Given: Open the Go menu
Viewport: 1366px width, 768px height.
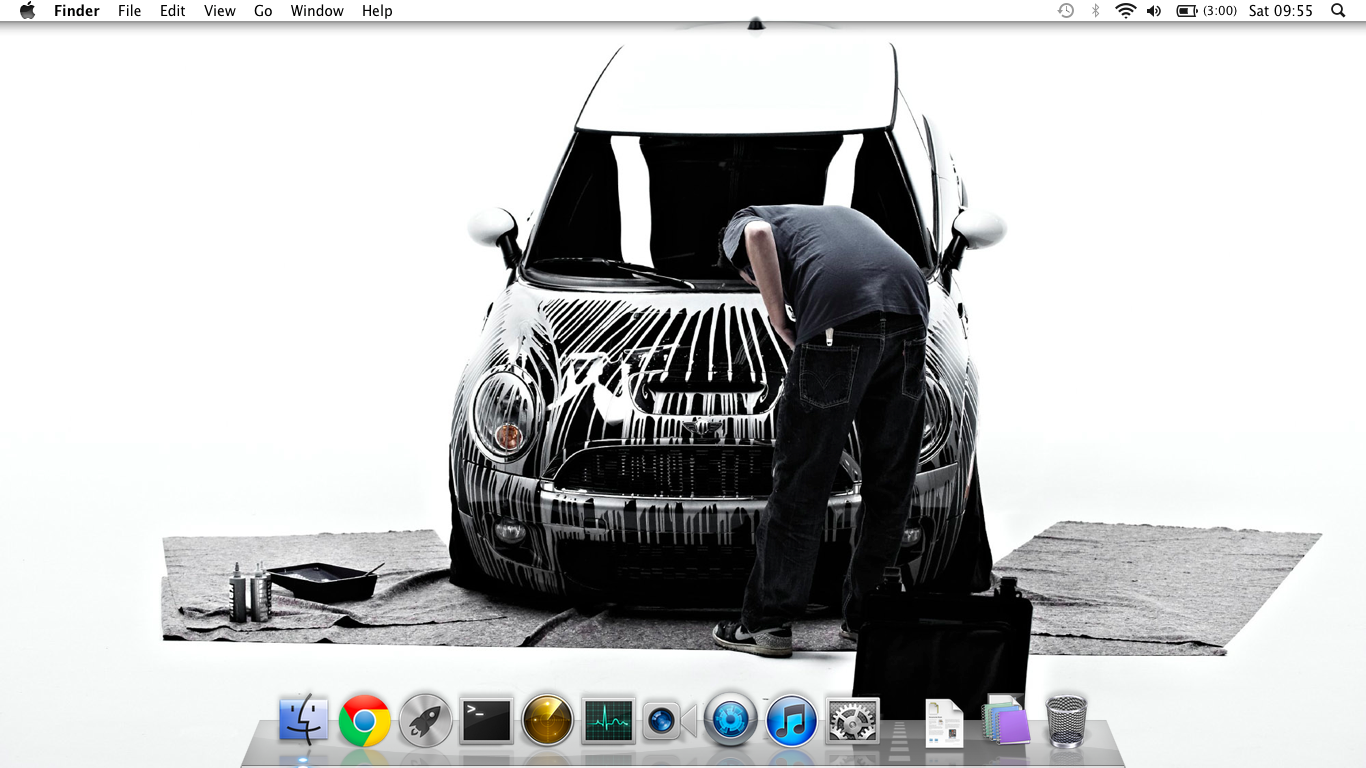Looking at the screenshot, I should point(263,11).
